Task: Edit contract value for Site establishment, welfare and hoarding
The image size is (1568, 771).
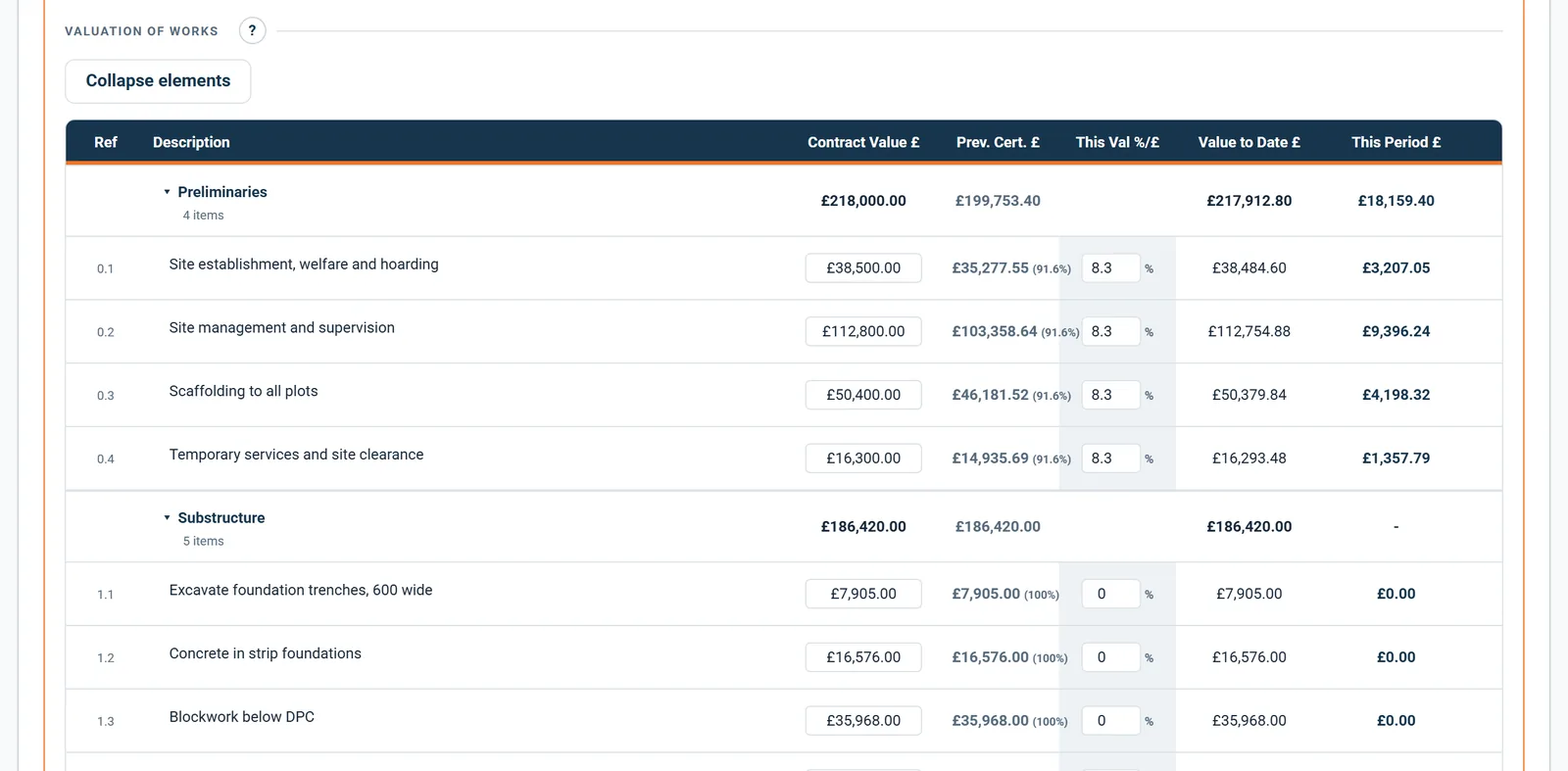Action: (x=863, y=267)
